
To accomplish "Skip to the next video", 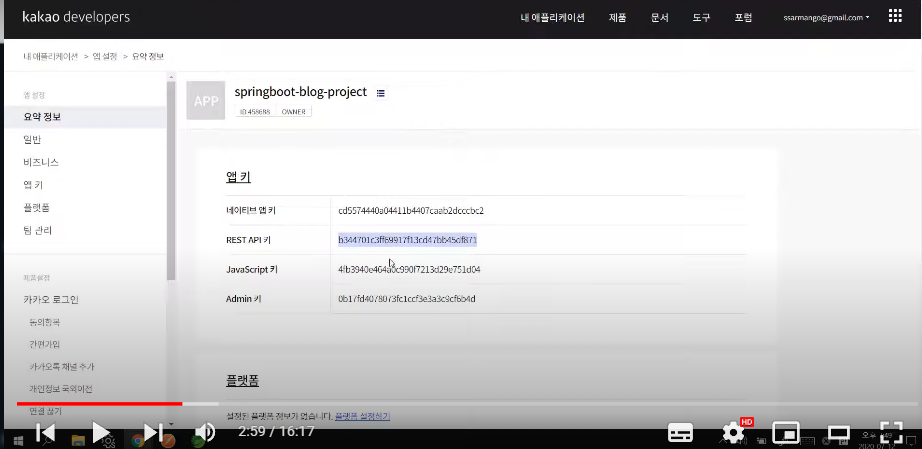I will (x=153, y=433).
